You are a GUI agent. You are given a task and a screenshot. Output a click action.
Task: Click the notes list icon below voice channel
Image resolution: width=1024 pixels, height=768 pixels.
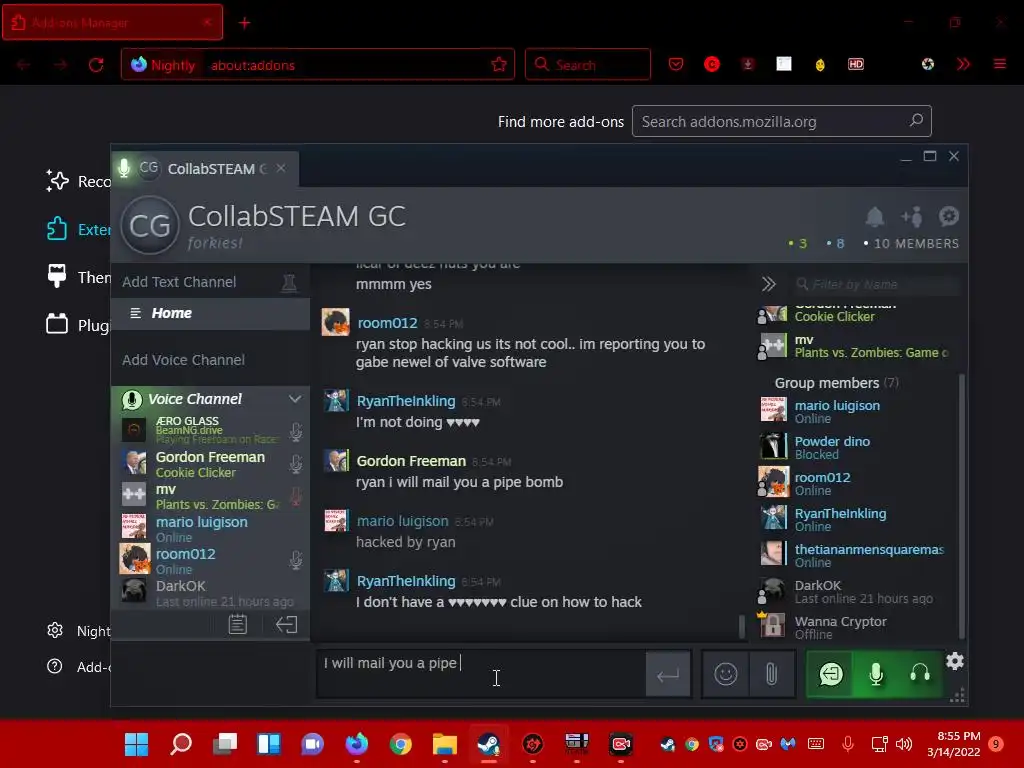click(238, 624)
